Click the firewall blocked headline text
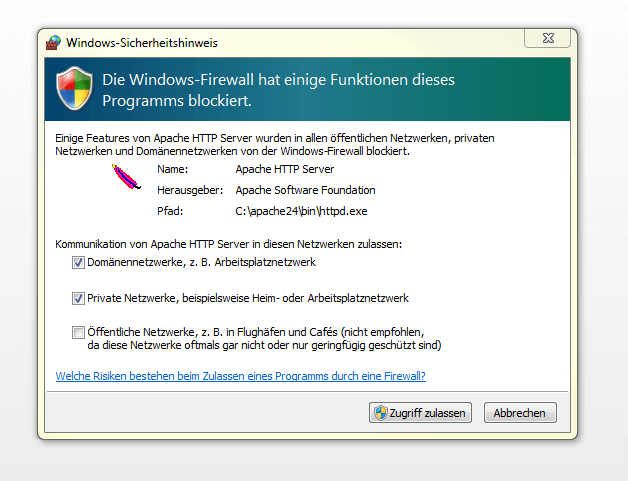This screenshot has width=628, height=481. pyautogui.click(x=278, y=90)
